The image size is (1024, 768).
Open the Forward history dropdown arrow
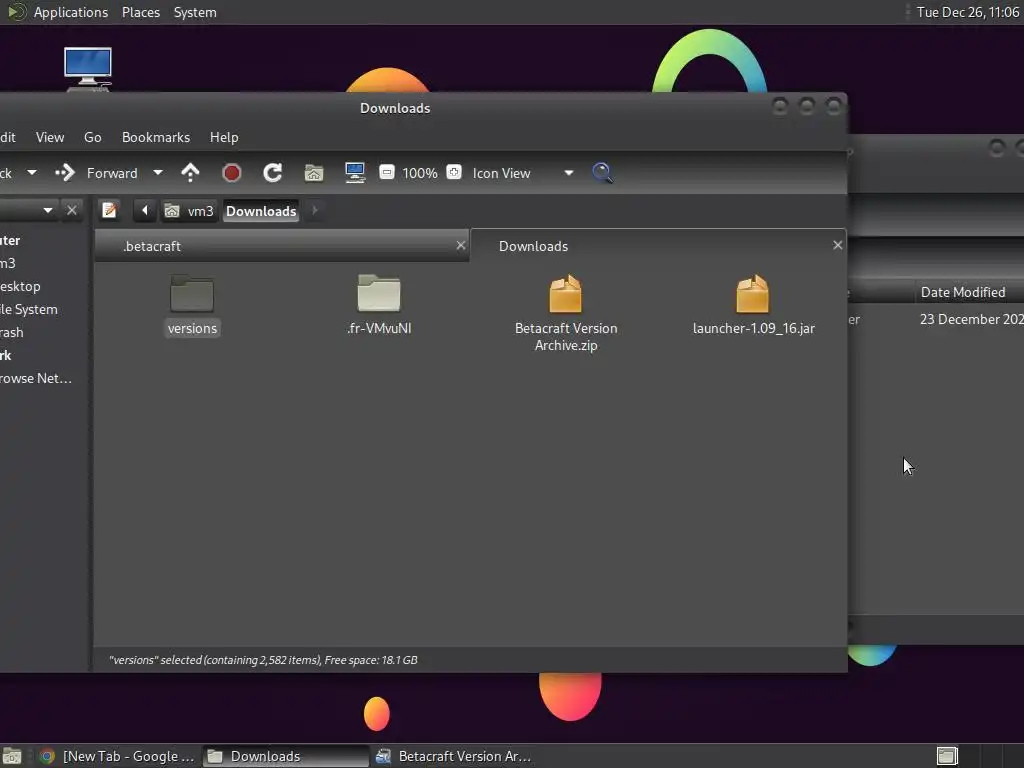point(157,173)
